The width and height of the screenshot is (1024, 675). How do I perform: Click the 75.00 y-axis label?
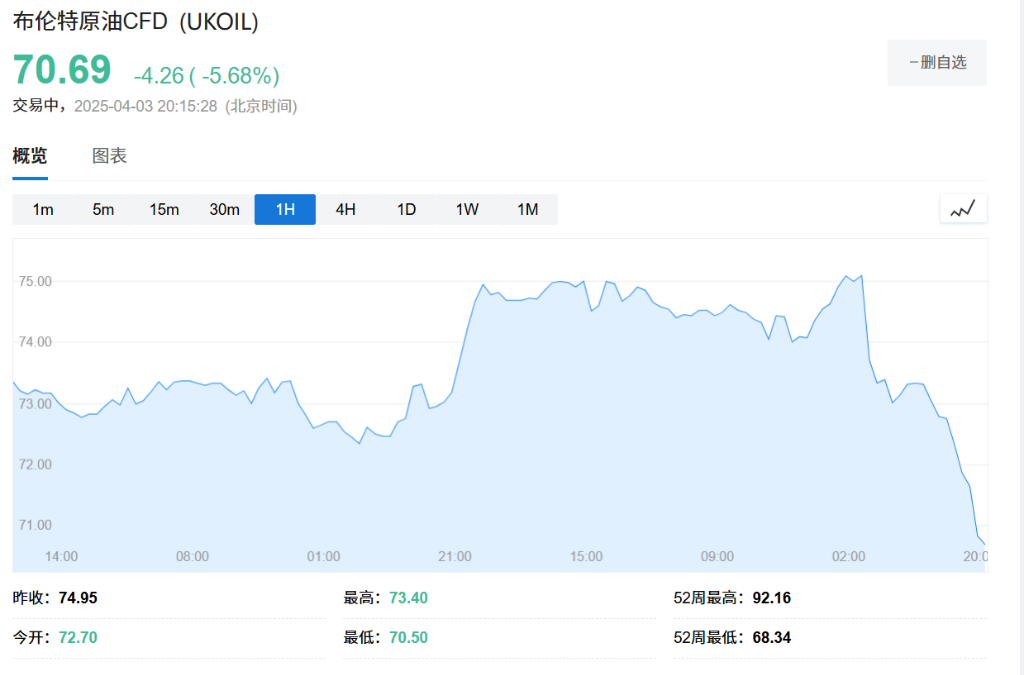pos(35,281)
